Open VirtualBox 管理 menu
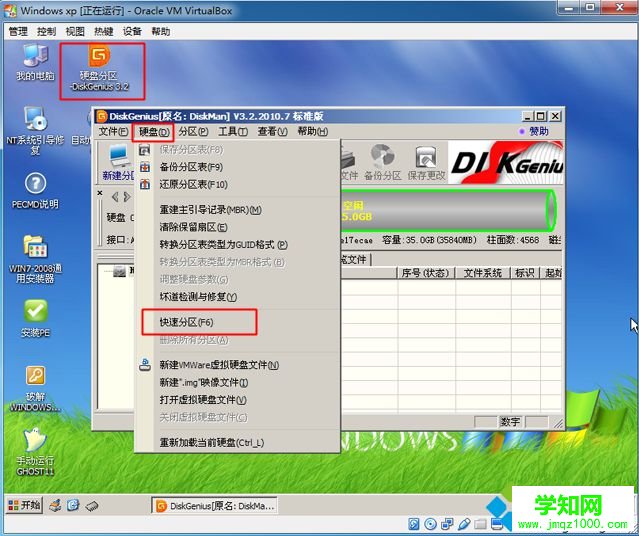 point(18,31)
